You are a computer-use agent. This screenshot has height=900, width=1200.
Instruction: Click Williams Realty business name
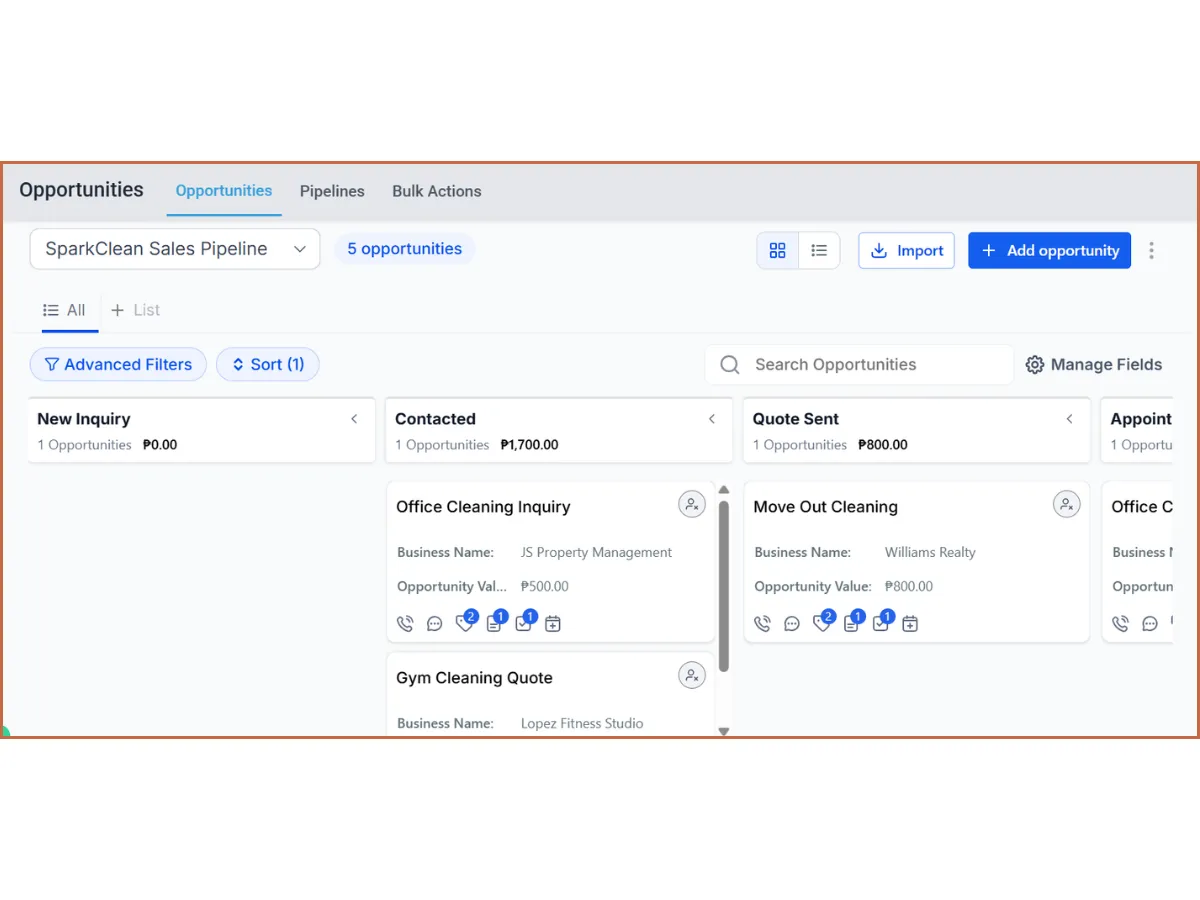coord(930,552)
